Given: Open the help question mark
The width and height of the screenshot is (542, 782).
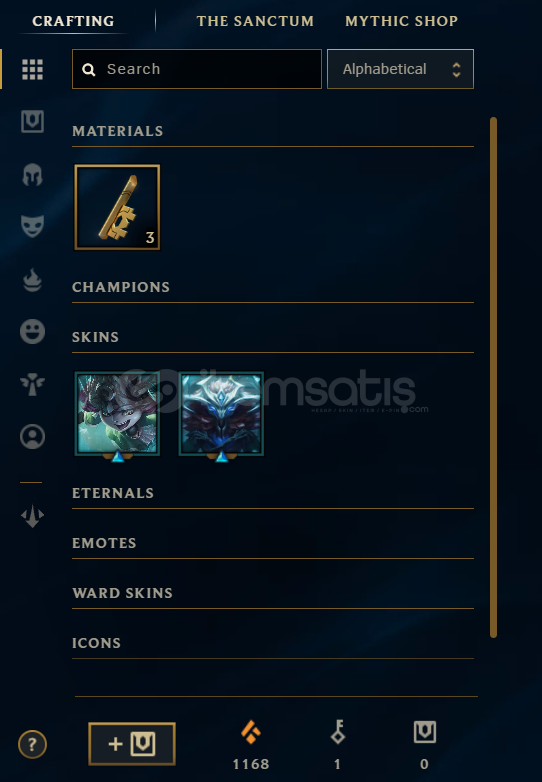Looking at the screenshot, I should 32,745.
